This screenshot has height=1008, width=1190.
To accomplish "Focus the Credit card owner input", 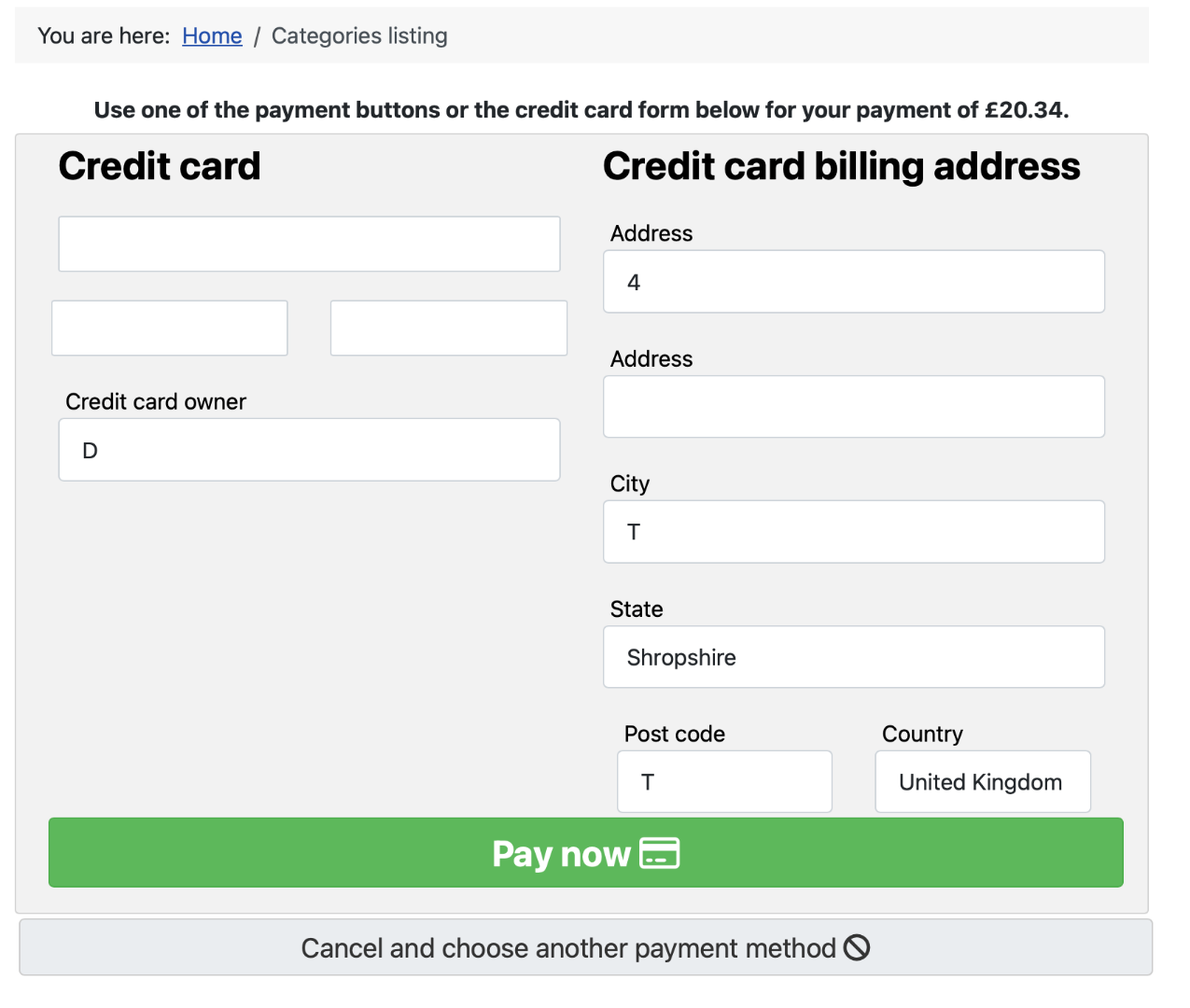I will (x=309, y=450).
